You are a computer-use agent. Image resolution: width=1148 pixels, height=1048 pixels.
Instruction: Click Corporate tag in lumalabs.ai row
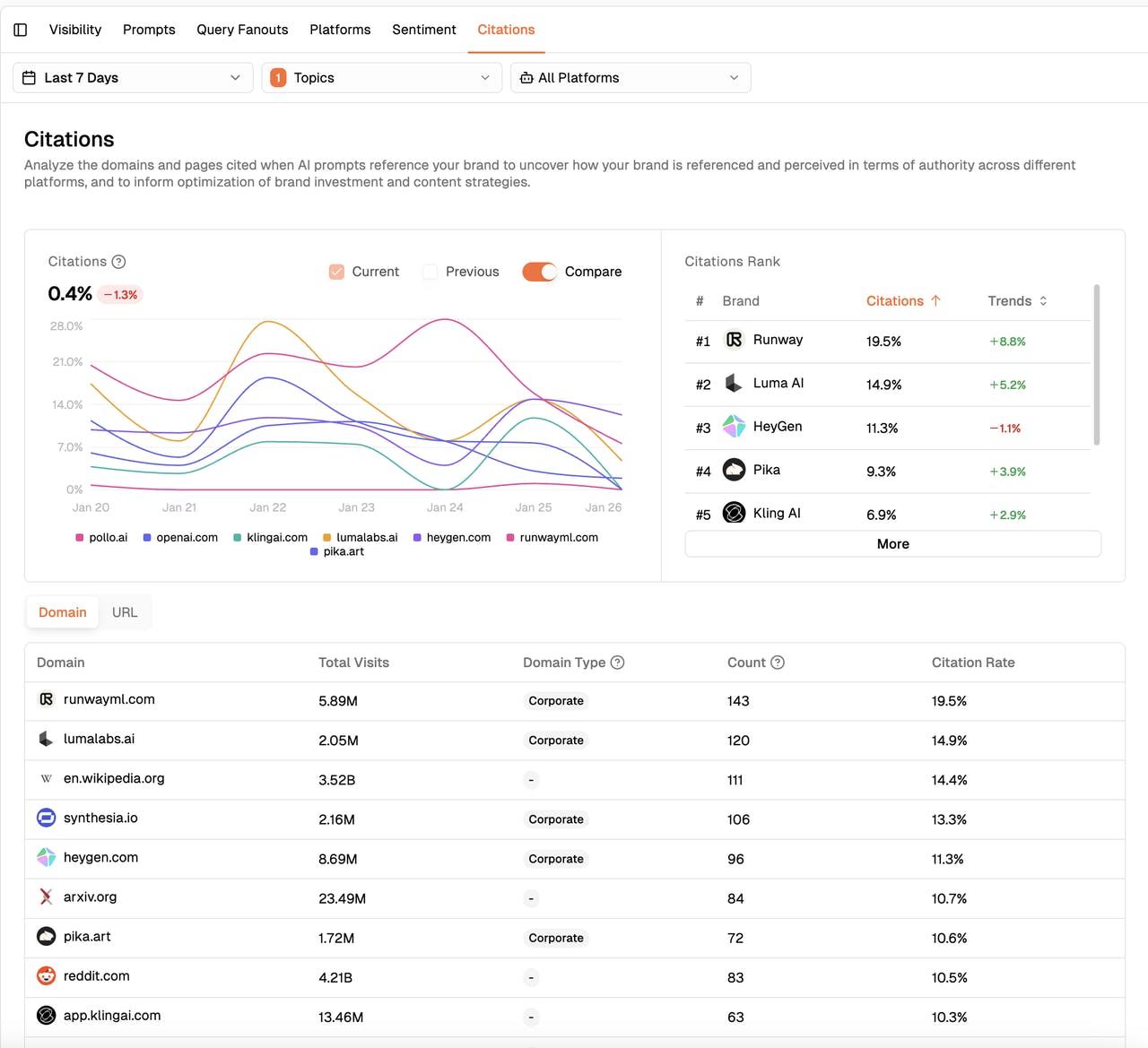coord(556,741)
